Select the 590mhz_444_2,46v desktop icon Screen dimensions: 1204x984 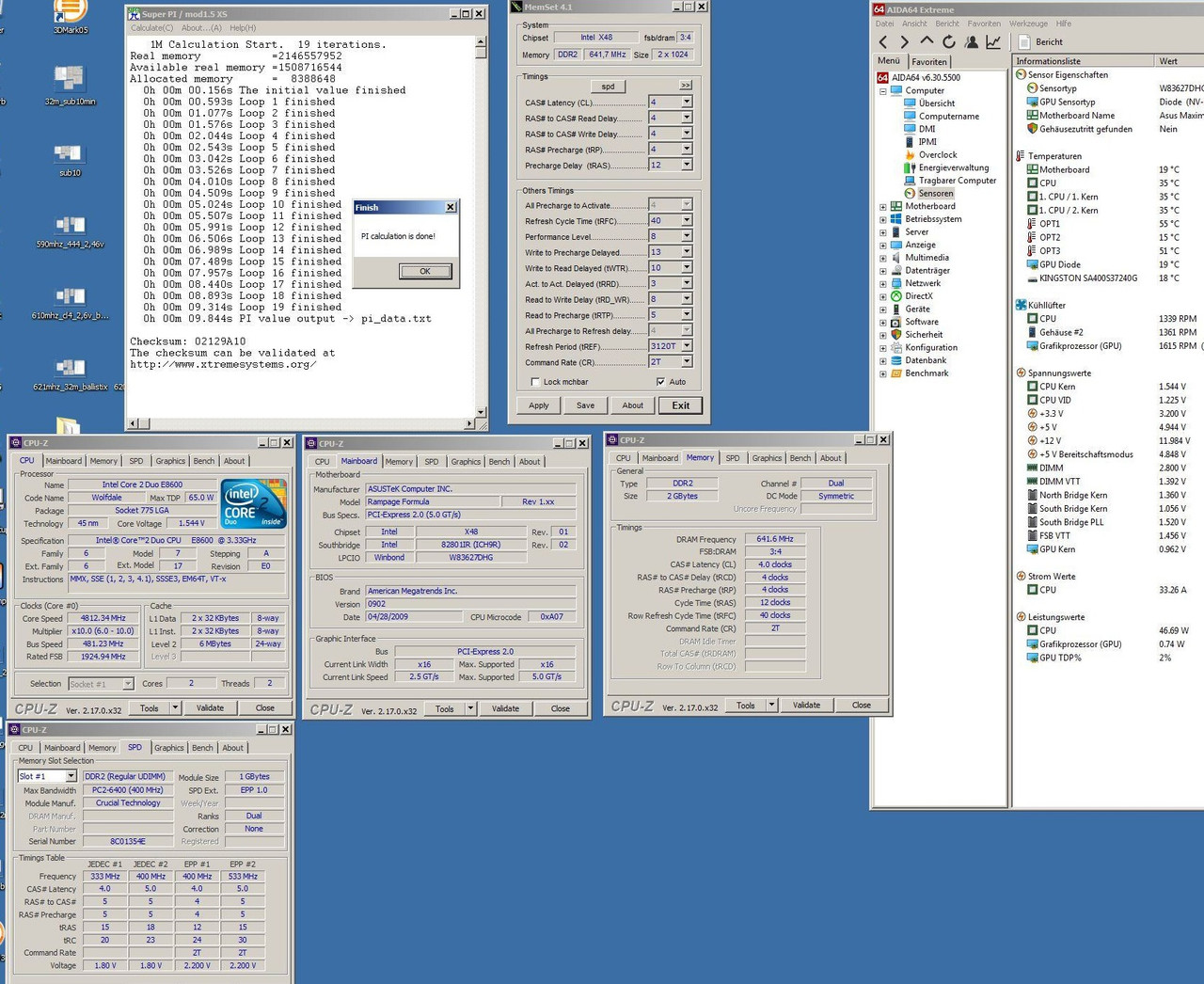(70, 231)
